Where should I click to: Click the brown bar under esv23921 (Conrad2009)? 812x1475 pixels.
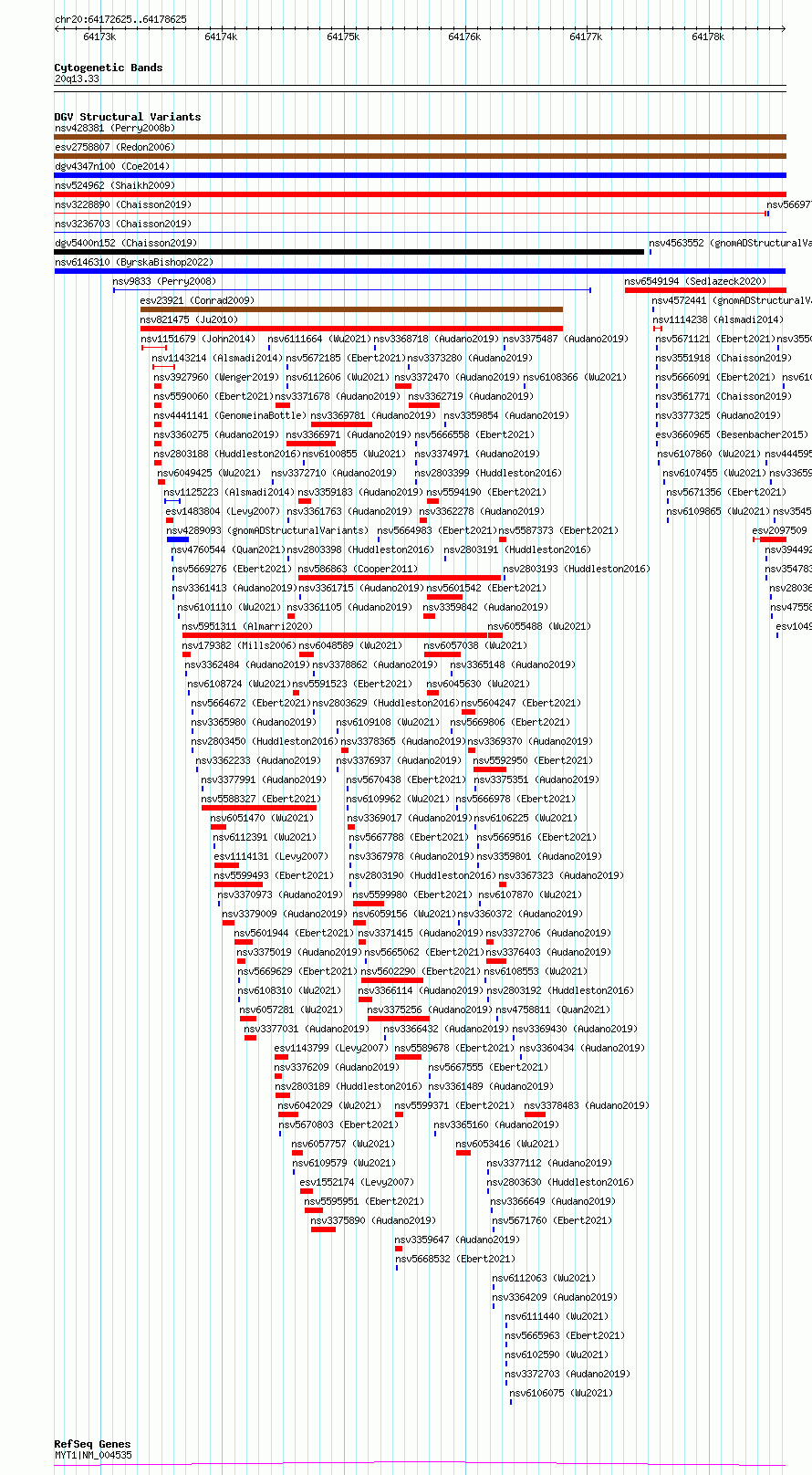coord(351,309)
